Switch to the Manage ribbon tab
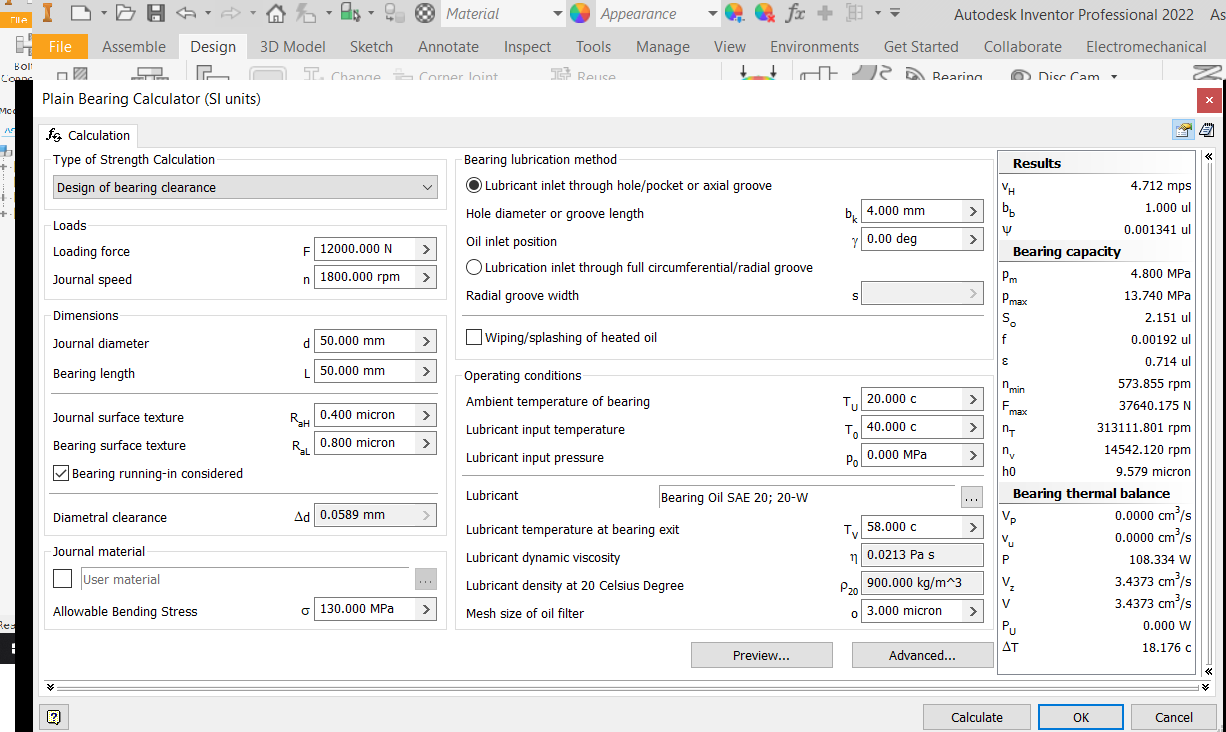 coord(663,46)
